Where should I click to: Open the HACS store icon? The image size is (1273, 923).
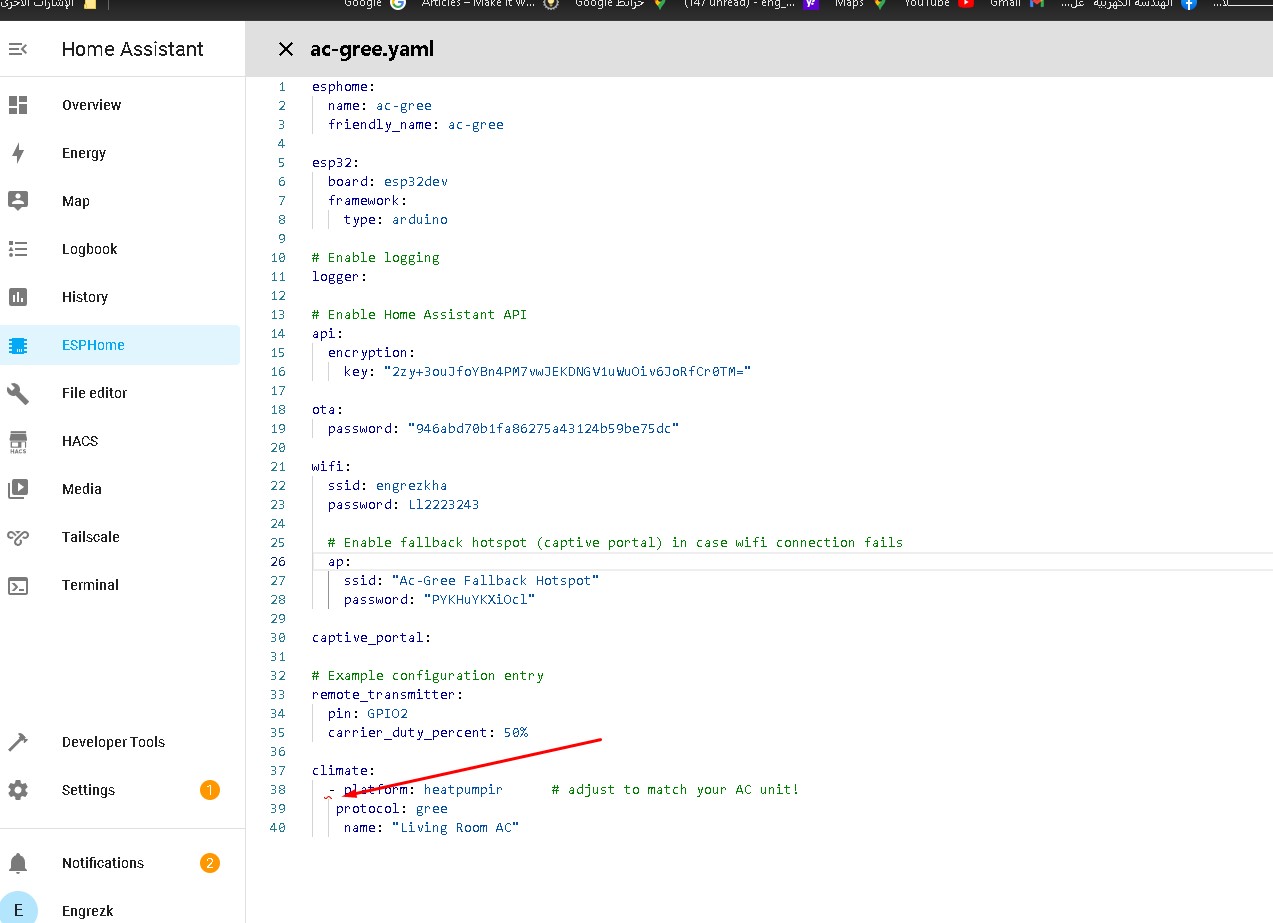(18, 441)
